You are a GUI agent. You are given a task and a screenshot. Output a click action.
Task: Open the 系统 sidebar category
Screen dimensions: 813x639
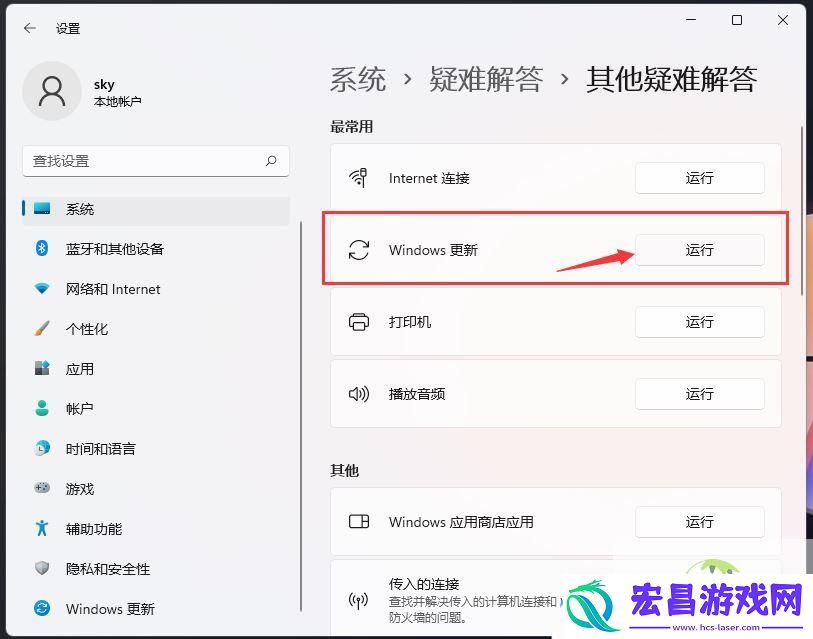pyautogui.click(x=156, y=209)
